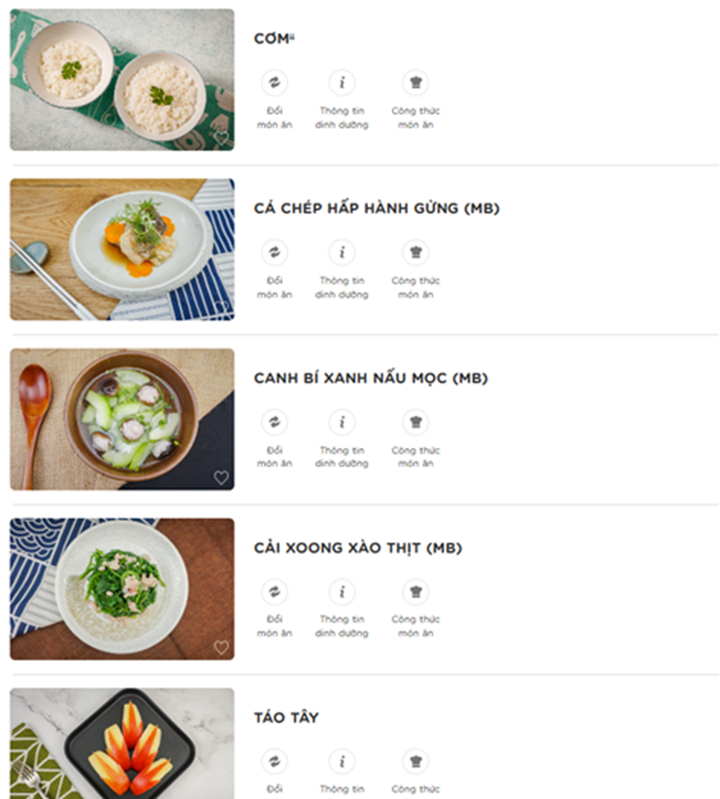Click the Cá Chép Hấp Hành Gừng title
This screenshot has width=720, height=799.
(376, 209)
